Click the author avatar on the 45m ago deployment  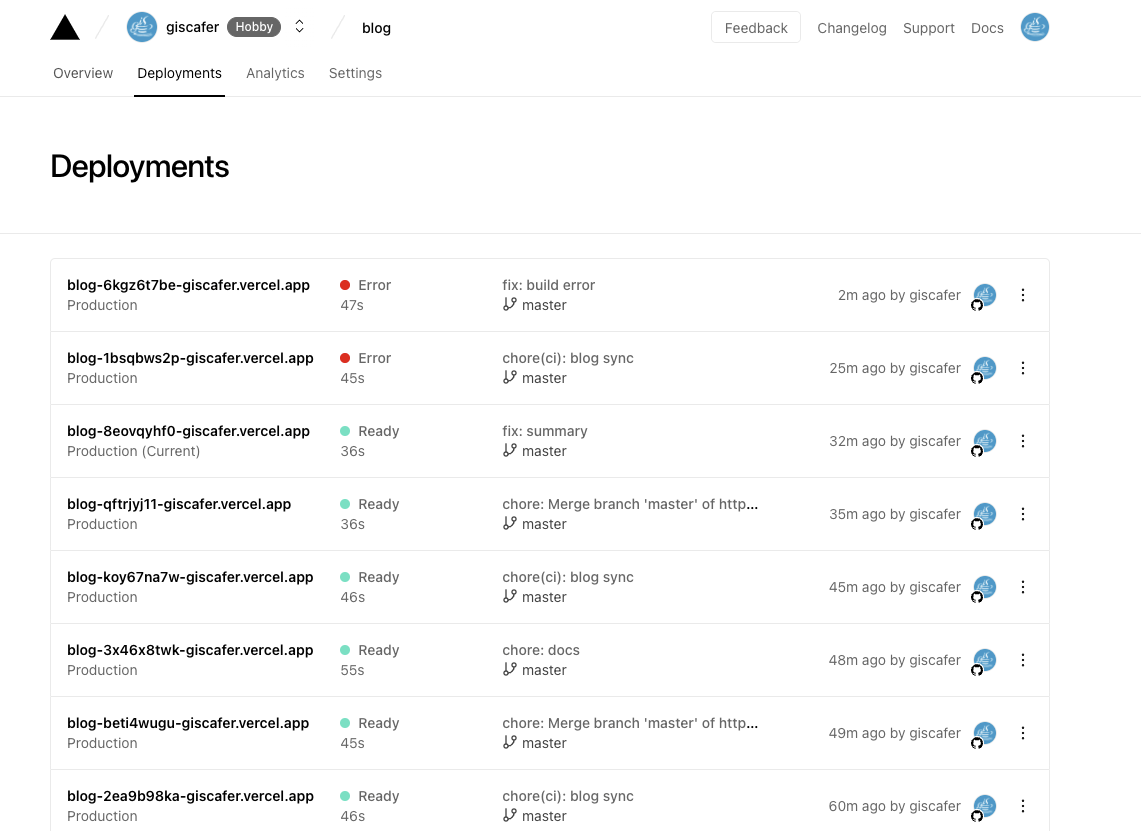[985, 586]
